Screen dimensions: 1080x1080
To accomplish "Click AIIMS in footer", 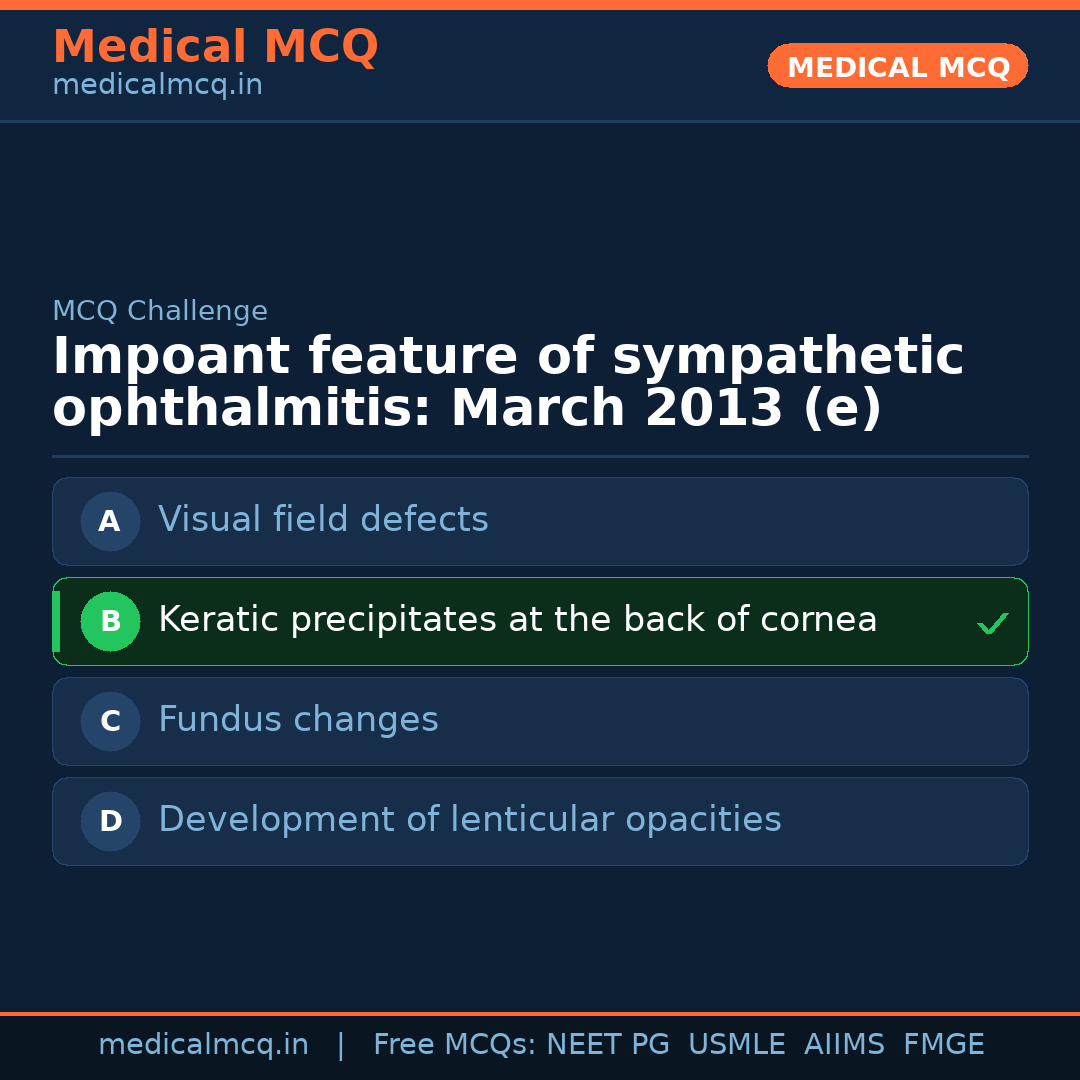I will [x=844, y=1045].
